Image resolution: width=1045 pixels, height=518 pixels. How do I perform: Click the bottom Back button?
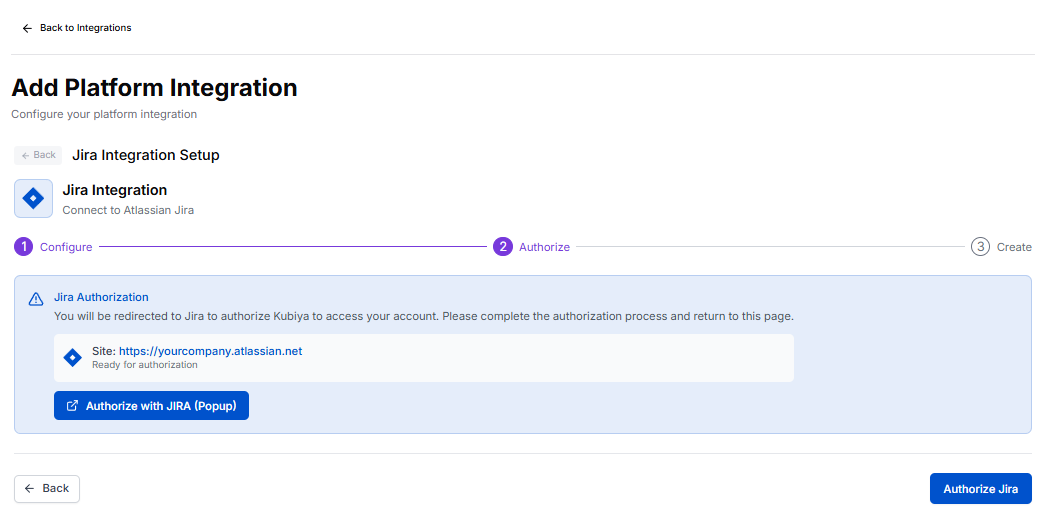point(47,489)
